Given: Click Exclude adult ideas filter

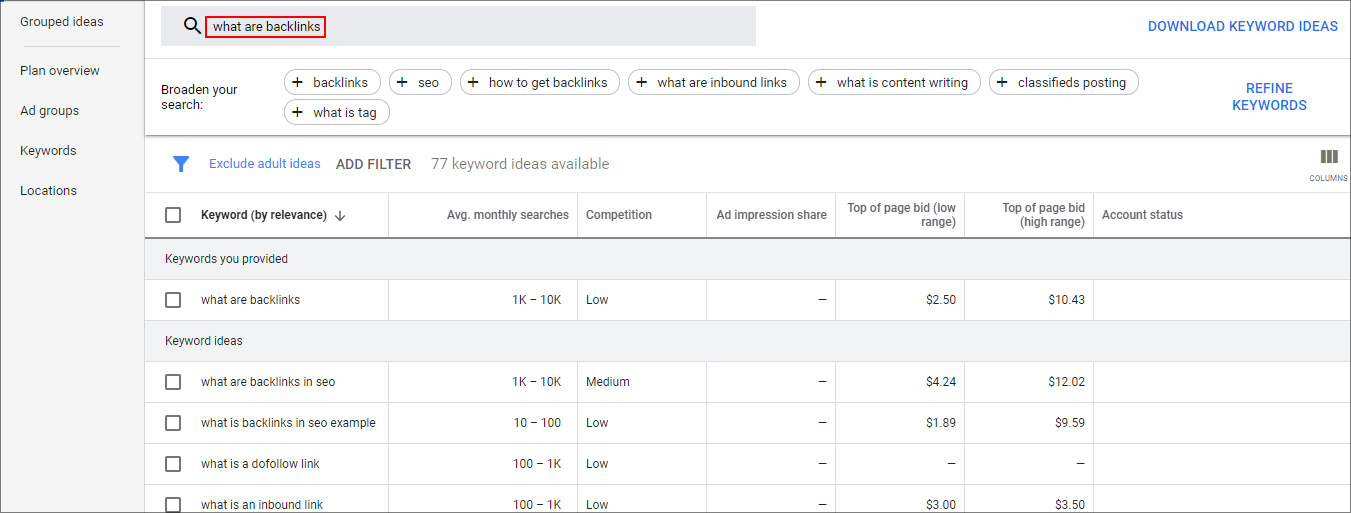Looking at the screenshot, I should tap(265, 164).
